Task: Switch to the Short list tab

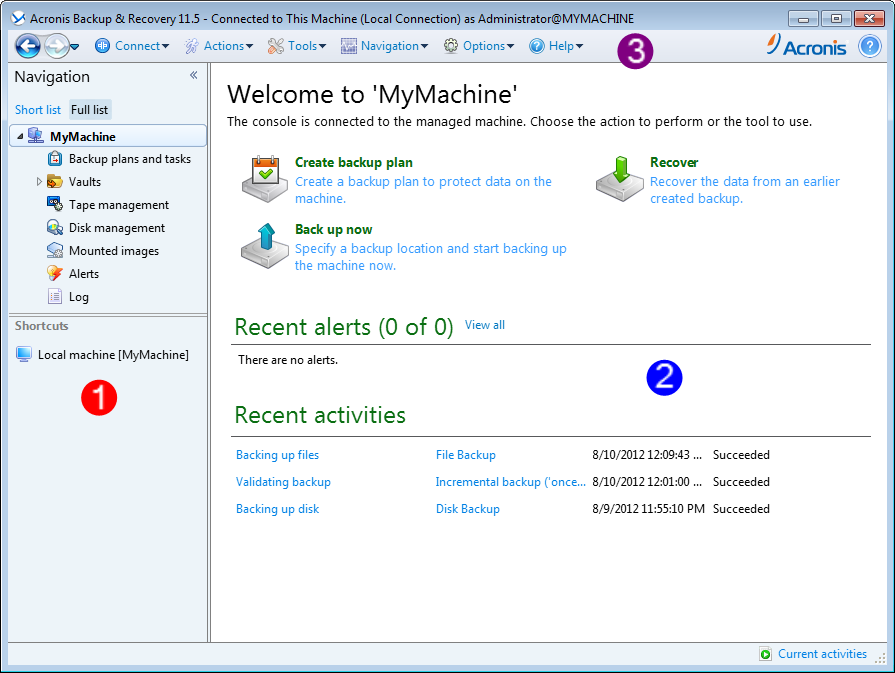Action: [x=37, y=109]
